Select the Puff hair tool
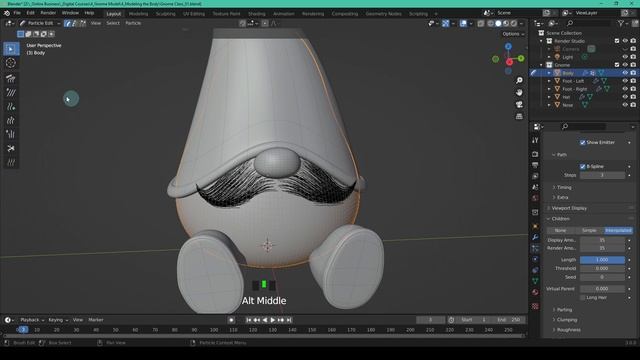640x360 pixels. click(x=11, y=134)
